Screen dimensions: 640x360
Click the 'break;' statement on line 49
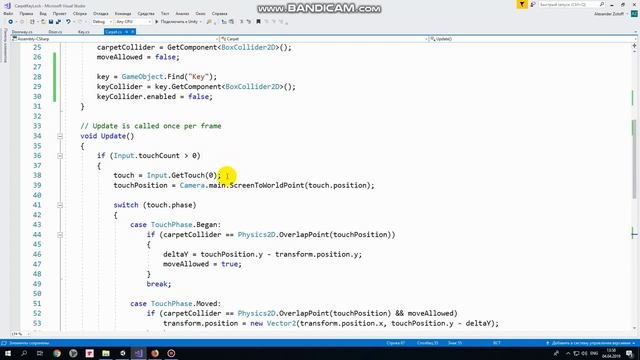coord(159,284)
